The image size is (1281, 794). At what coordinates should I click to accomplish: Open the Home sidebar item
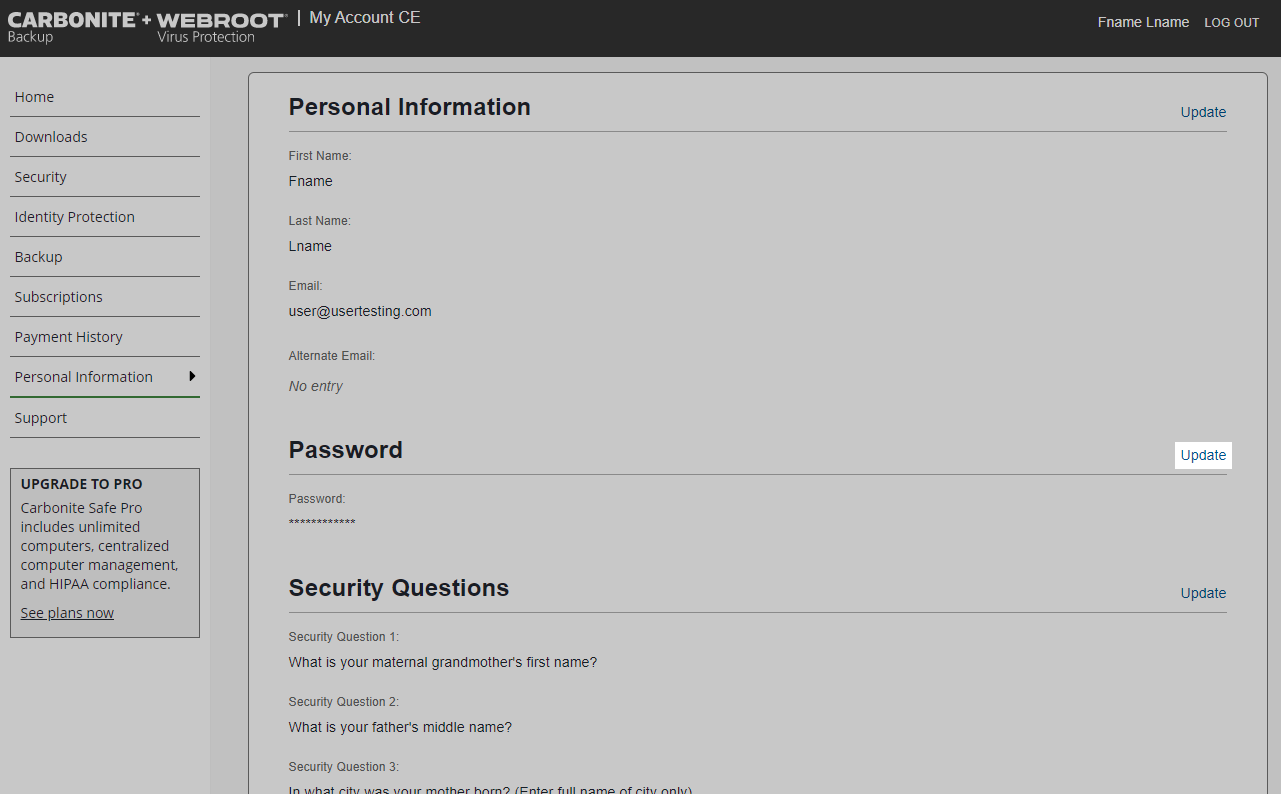click(34, 97)
